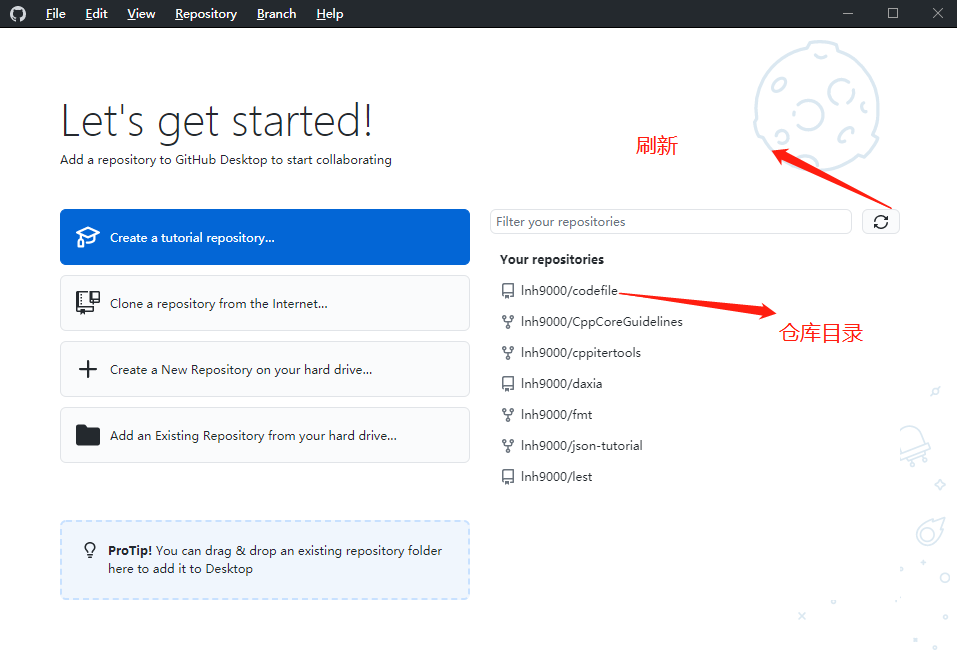Select lnh9000/cppitertools repository
The height and width of the screenshot is (659, 957).
(x=580, y=353)
